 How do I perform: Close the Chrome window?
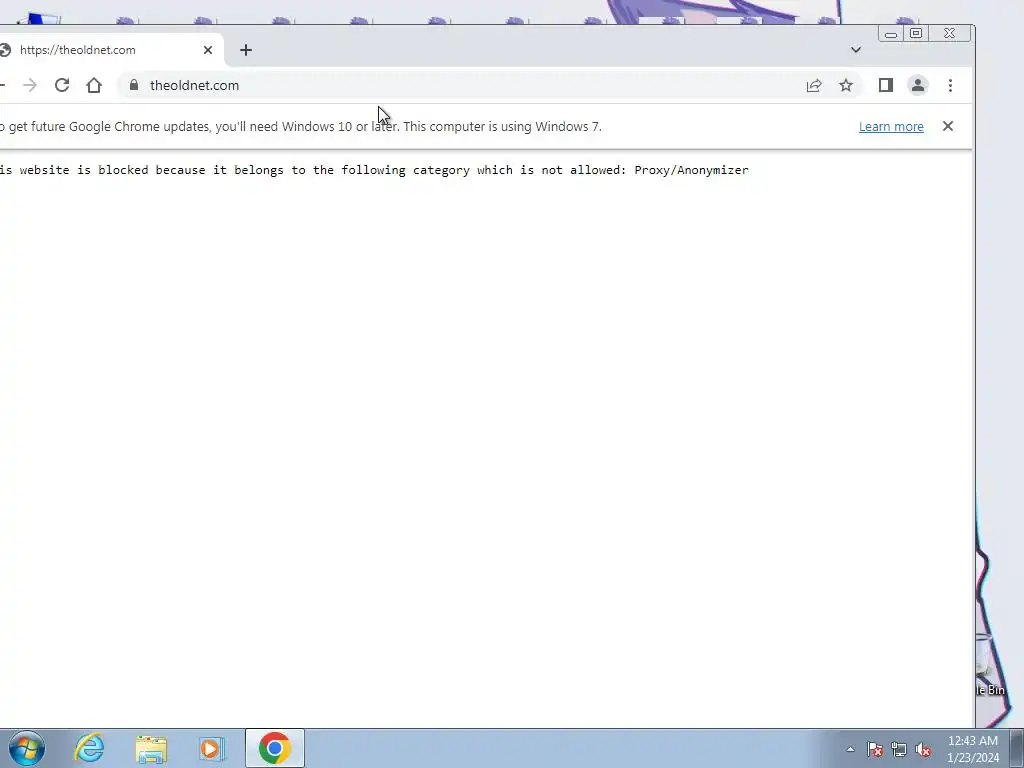950,33
